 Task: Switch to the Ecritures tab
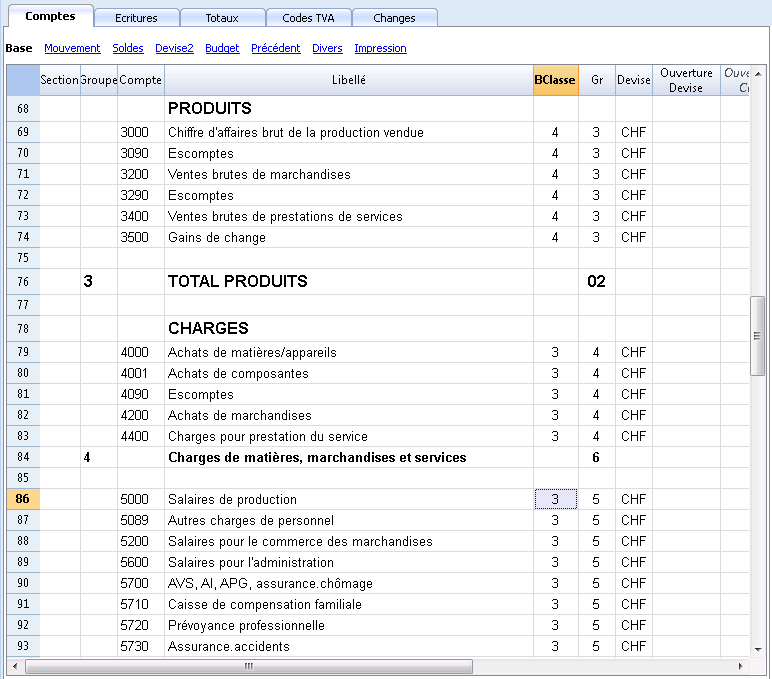(136, 18)
